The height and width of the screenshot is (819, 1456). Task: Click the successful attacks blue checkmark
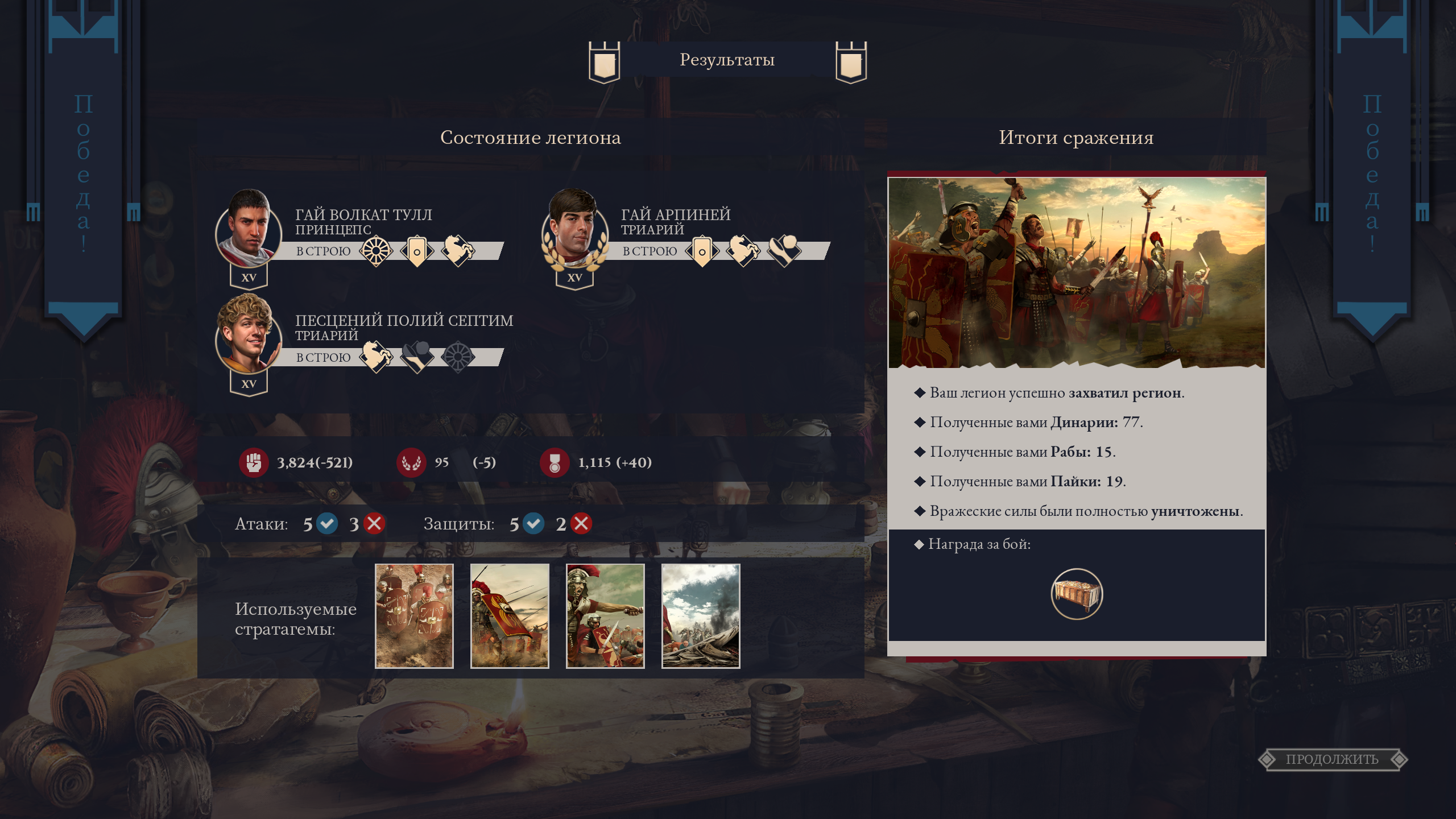coord(327,523)
